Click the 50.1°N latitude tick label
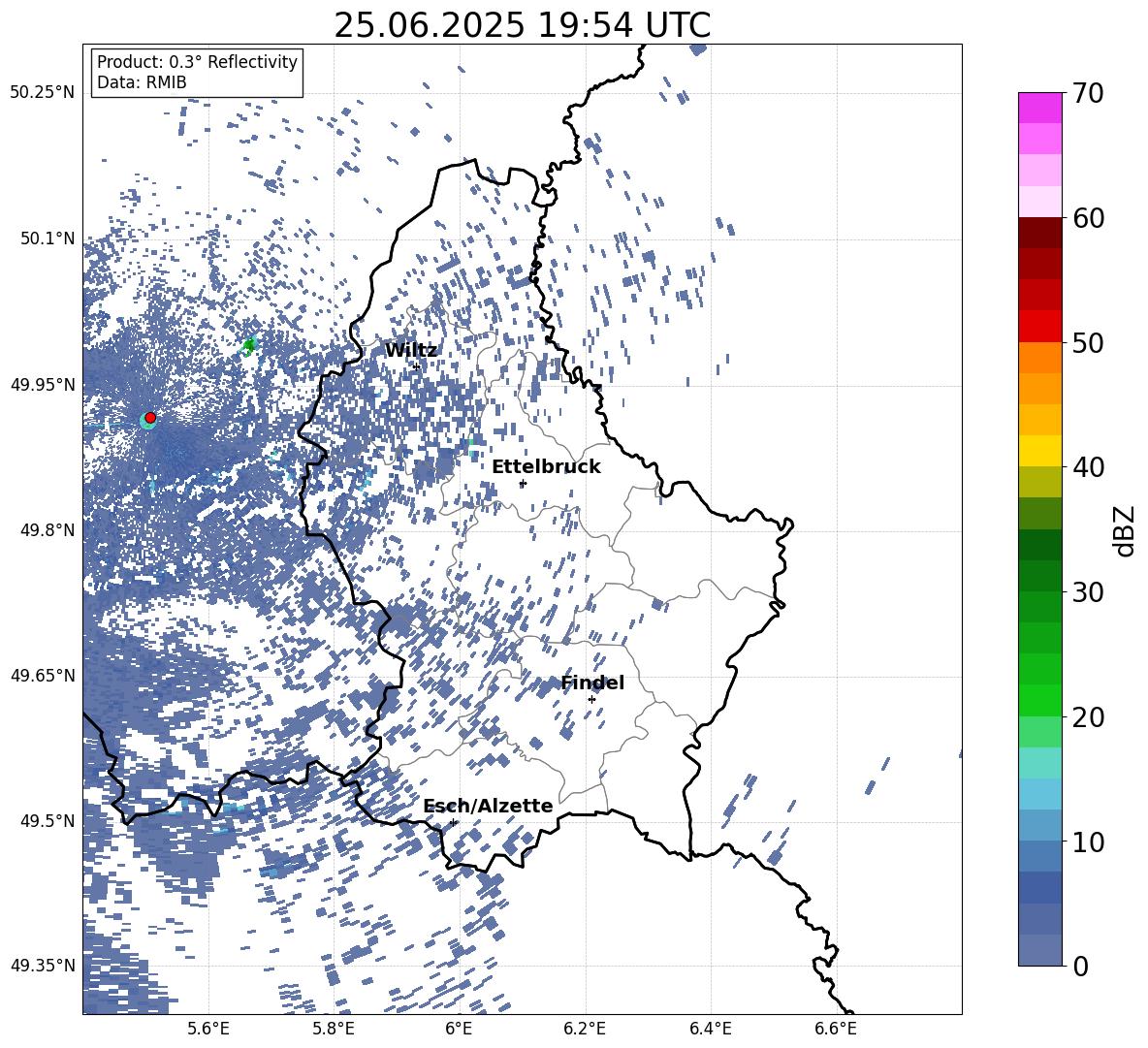This screenshot has width=1148, height=1048. pos(47,238)
